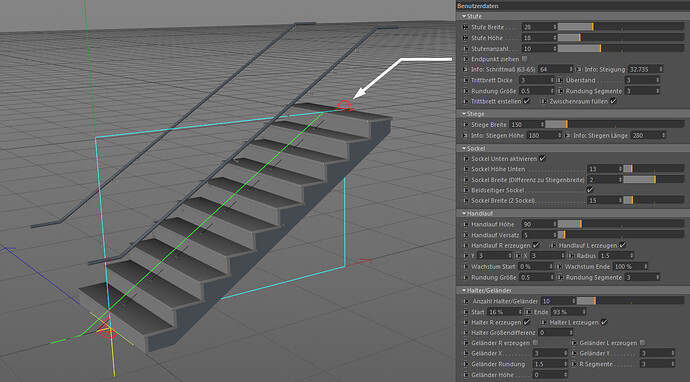Collapse the Sockel section

coord(464,148)
